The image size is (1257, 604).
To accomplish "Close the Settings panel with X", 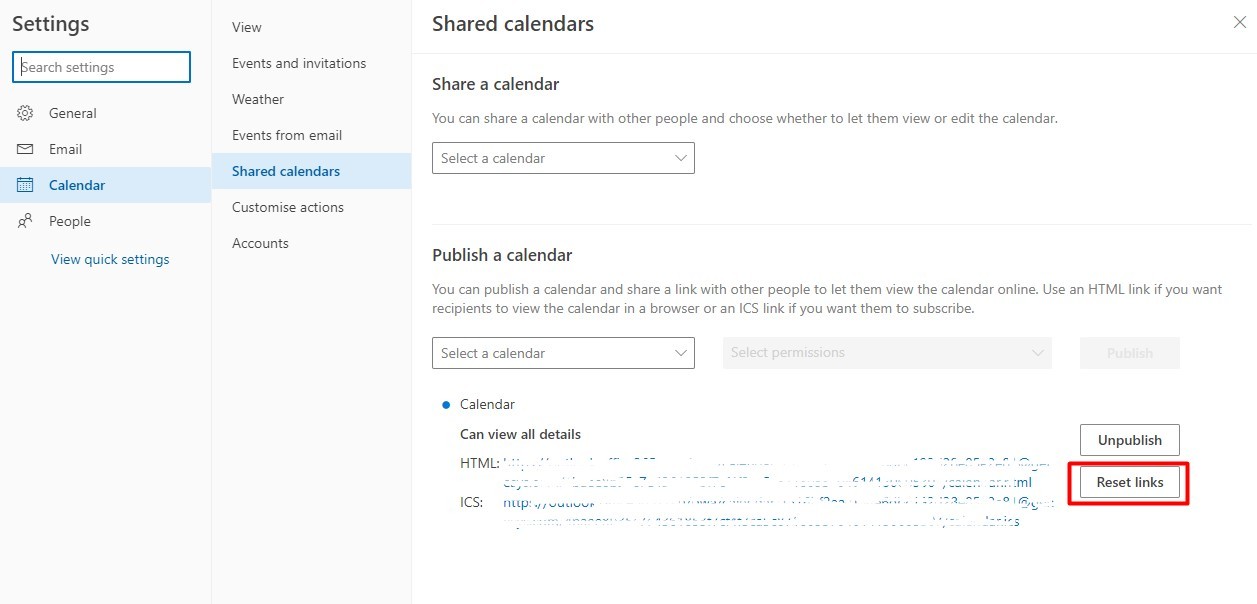I will (1239, 22).
